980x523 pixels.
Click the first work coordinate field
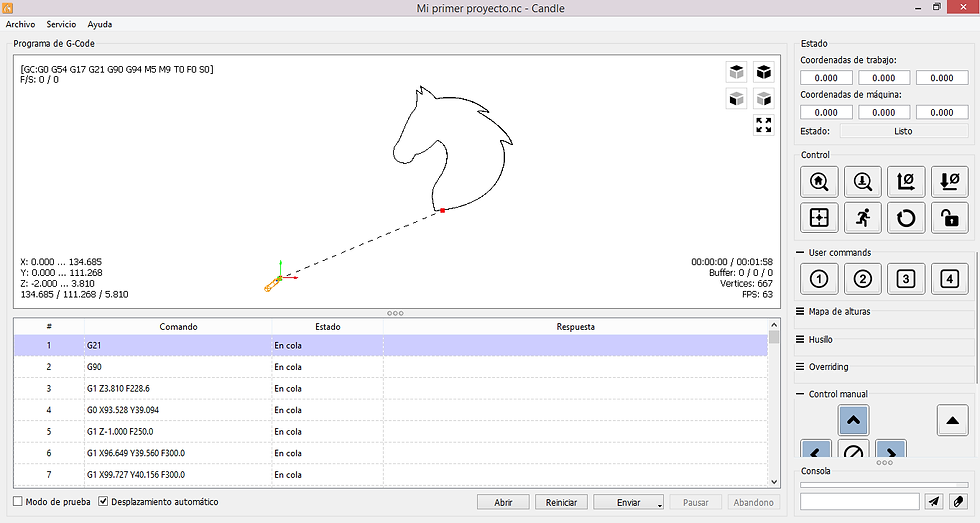click(826, 78)
